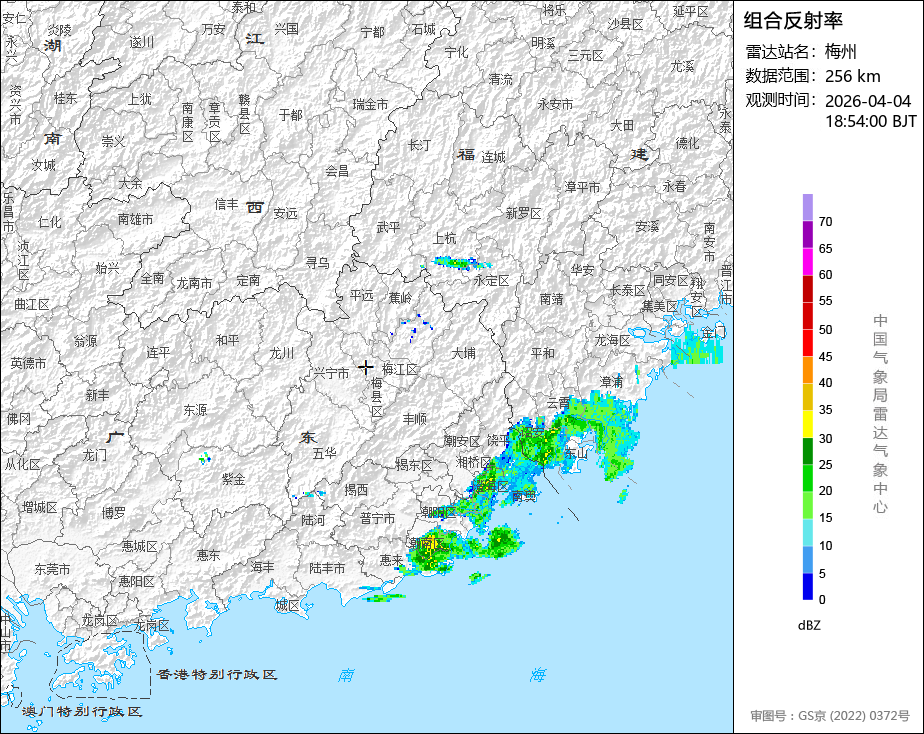The image size is (924, 734).
Task: Click the 中国气象局雷达气象中心 vertical text
Action: (x=880, y=414)
